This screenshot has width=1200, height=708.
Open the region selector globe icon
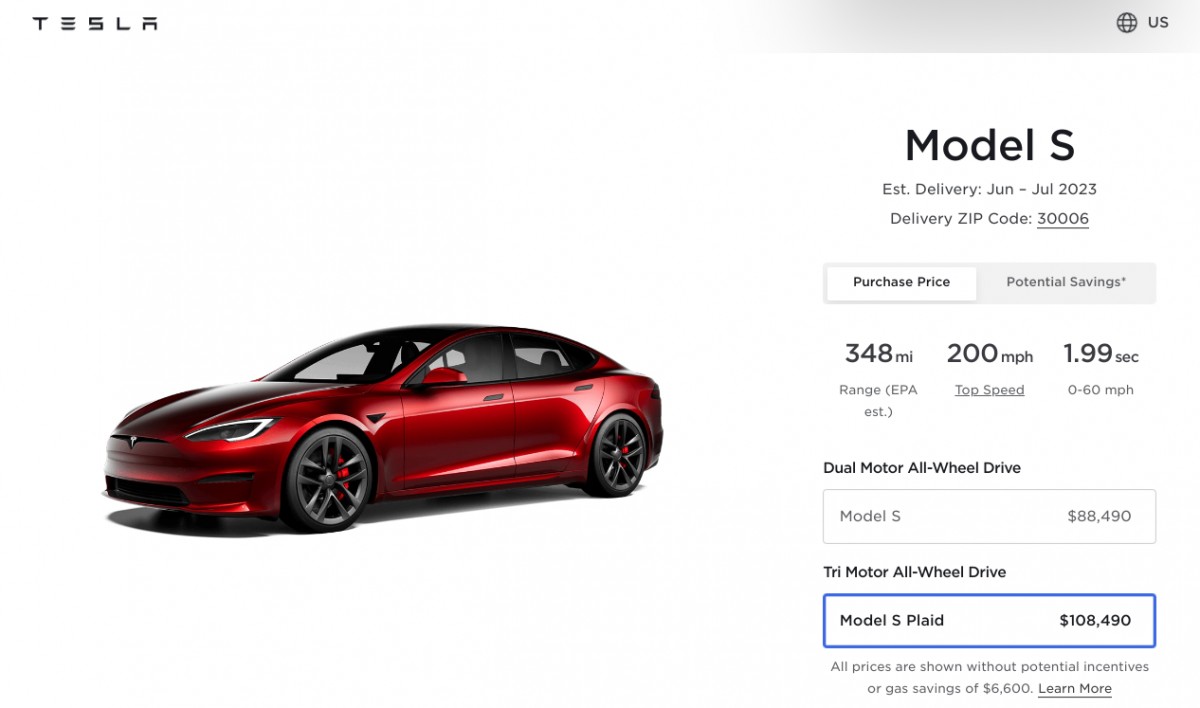click(1125, 21)
